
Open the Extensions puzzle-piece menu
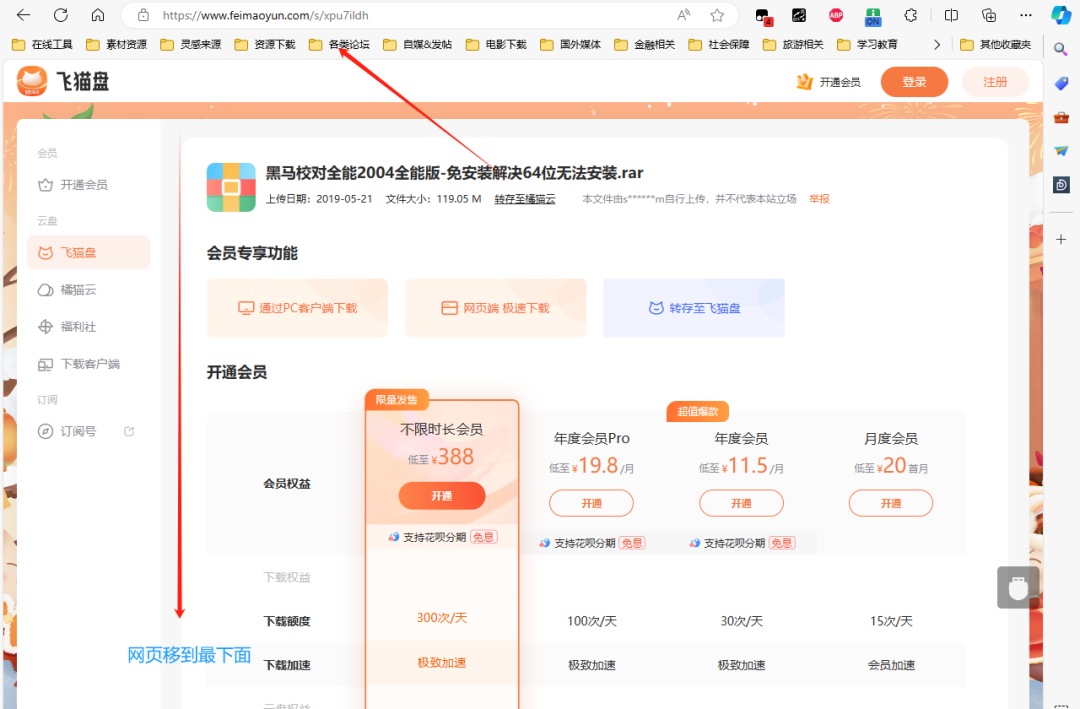(x=911, y=15)
